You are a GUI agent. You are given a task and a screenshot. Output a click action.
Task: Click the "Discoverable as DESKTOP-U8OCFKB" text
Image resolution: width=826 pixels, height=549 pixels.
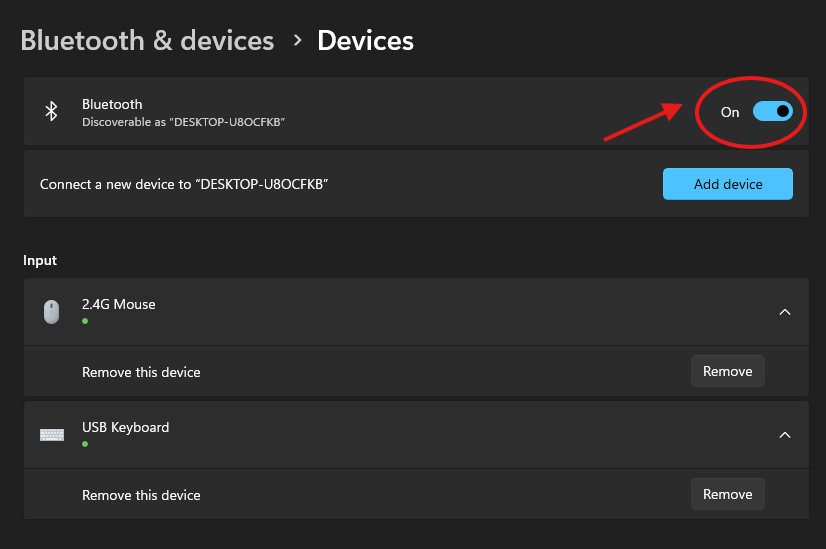[x=184, y=121]
